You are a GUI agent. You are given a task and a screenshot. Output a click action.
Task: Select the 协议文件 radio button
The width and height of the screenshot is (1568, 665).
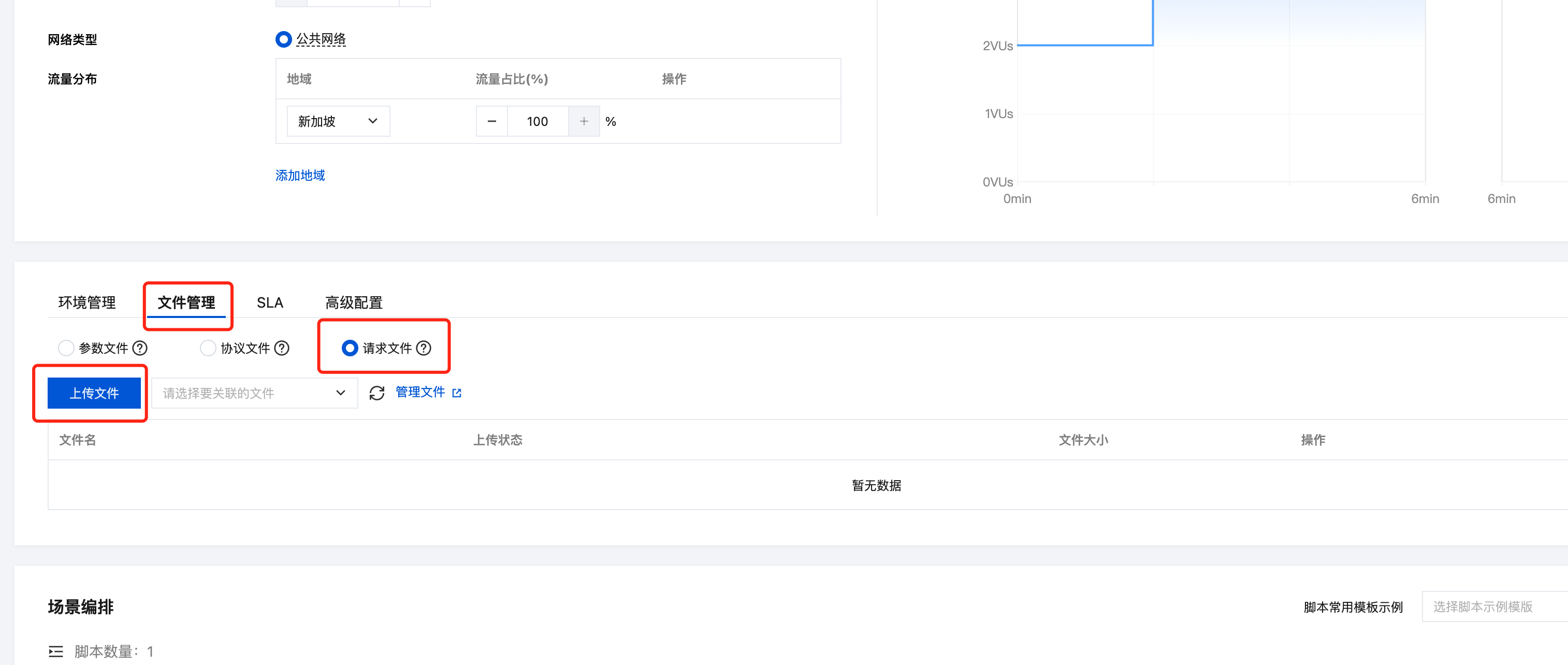(x=208, y=348)
